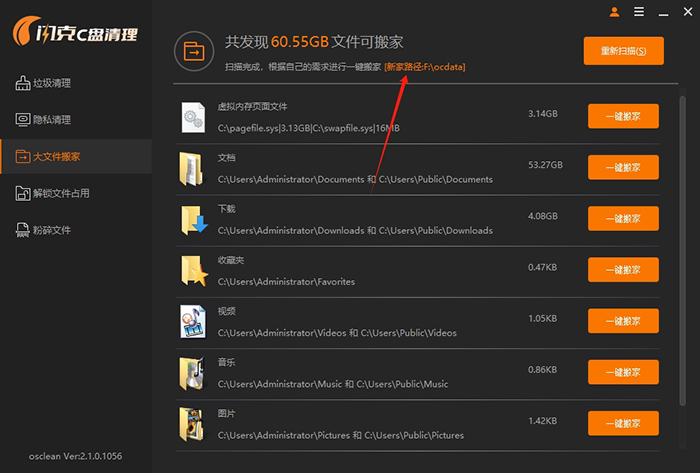The height and width of the screenshot is (473, 700).
Task: Open the hamburger main menu icon
Action: coord(639,12)
